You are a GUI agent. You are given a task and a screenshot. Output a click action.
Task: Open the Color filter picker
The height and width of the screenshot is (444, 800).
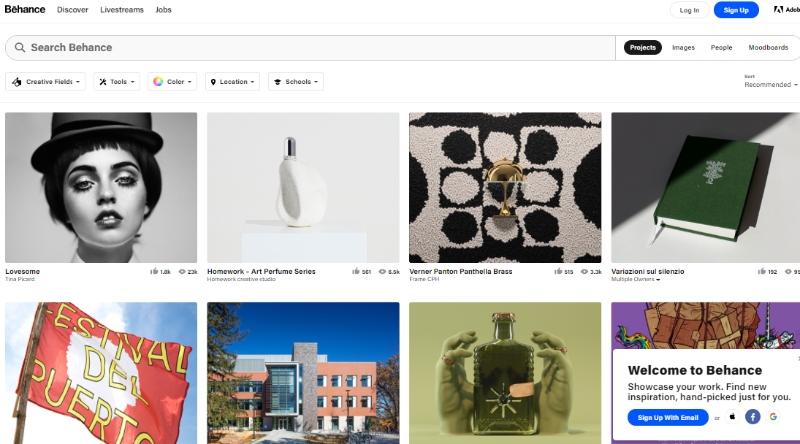click(x=171, y=82)
